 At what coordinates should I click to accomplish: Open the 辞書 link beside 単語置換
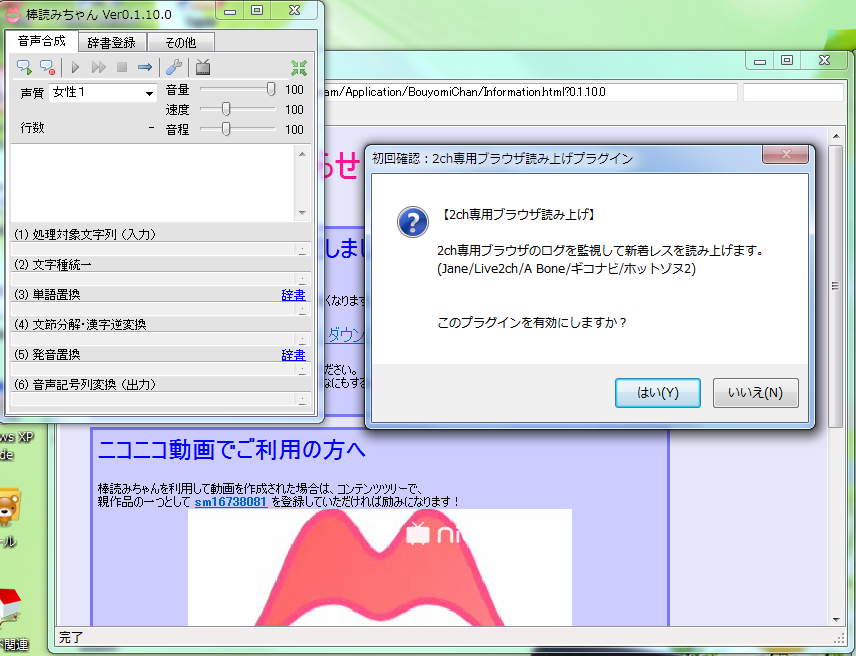(293, 295)
